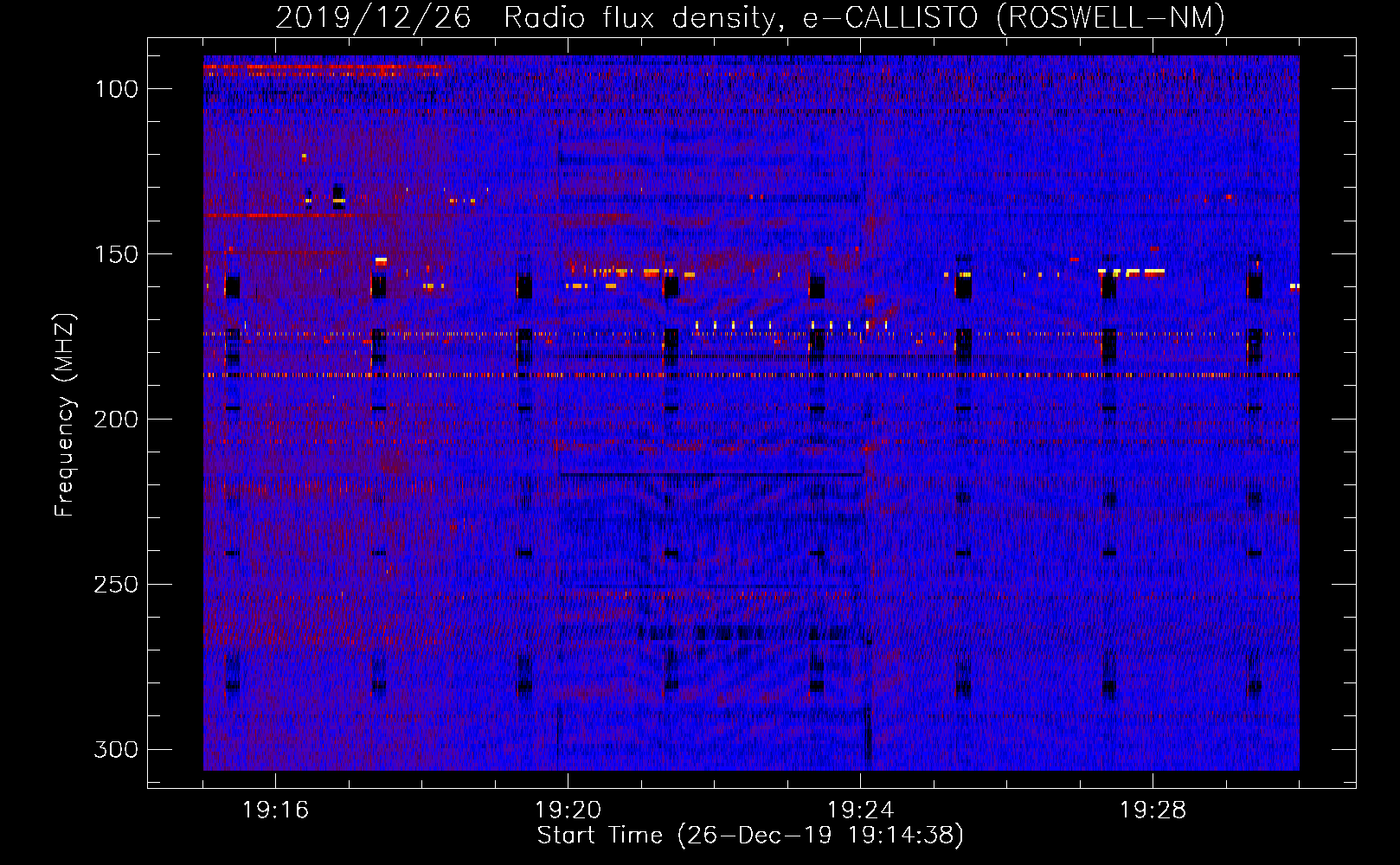Screen dimensions: 1400x865
Task: Click the 19:28 time tick label
Action: pyautogui.click(x=1153, y=811)
